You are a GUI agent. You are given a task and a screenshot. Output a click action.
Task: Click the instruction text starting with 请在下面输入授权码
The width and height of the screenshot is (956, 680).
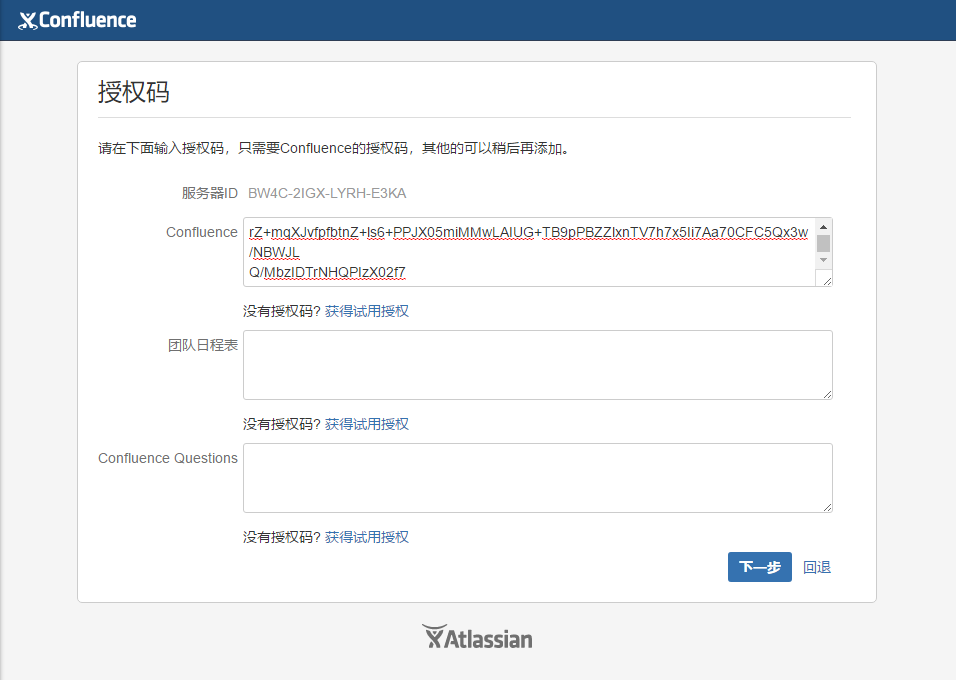point(334,148)
